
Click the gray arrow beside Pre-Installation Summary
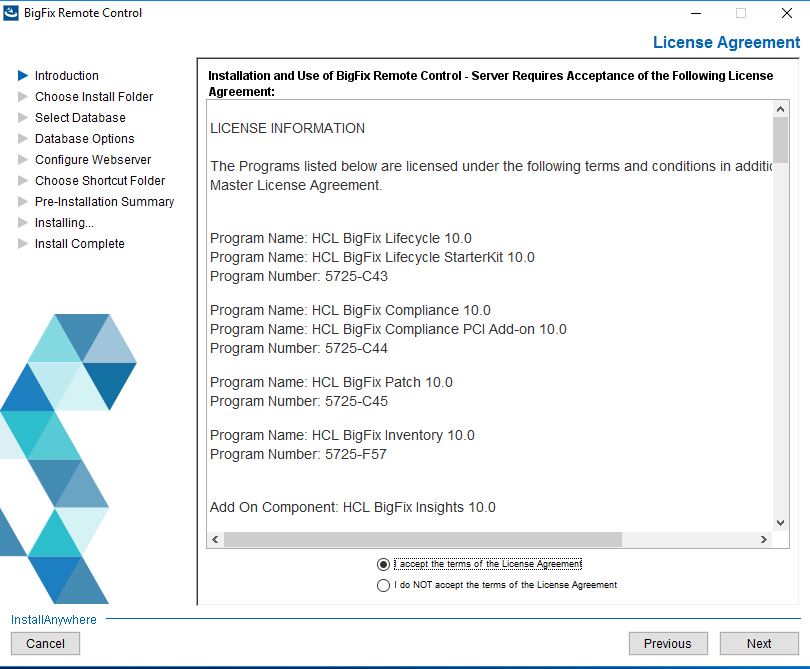[23, 201]
